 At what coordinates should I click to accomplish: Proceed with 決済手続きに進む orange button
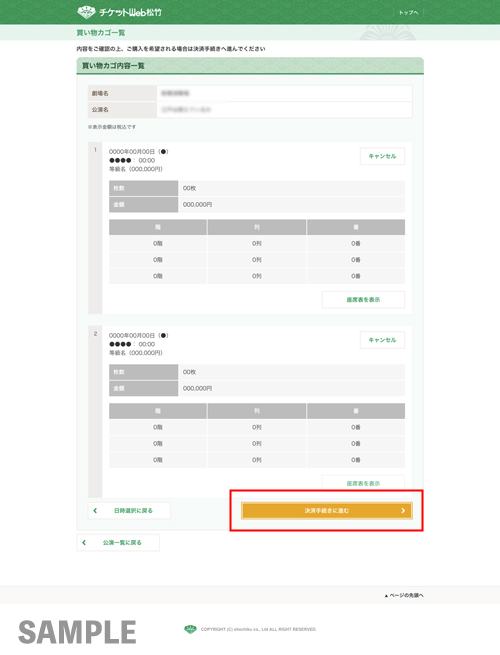[x=327, y=510]
